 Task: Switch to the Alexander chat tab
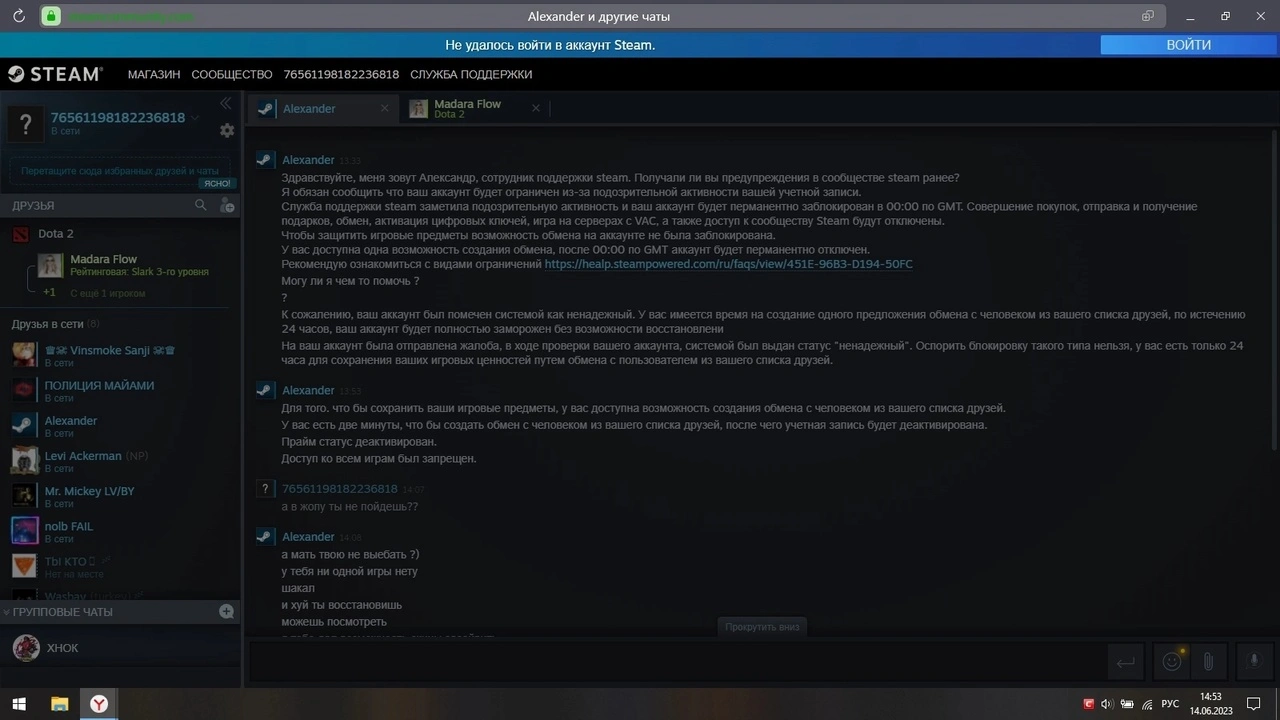(322, 108)
